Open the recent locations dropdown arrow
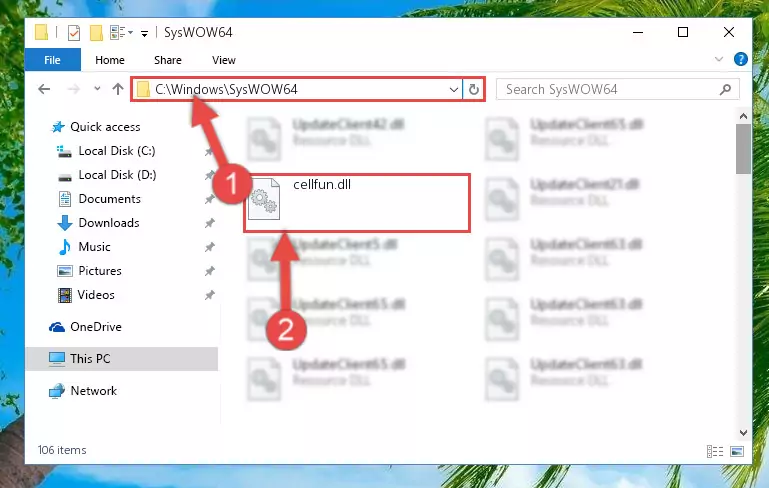769x488 pixels. click(x=97, y=89)
